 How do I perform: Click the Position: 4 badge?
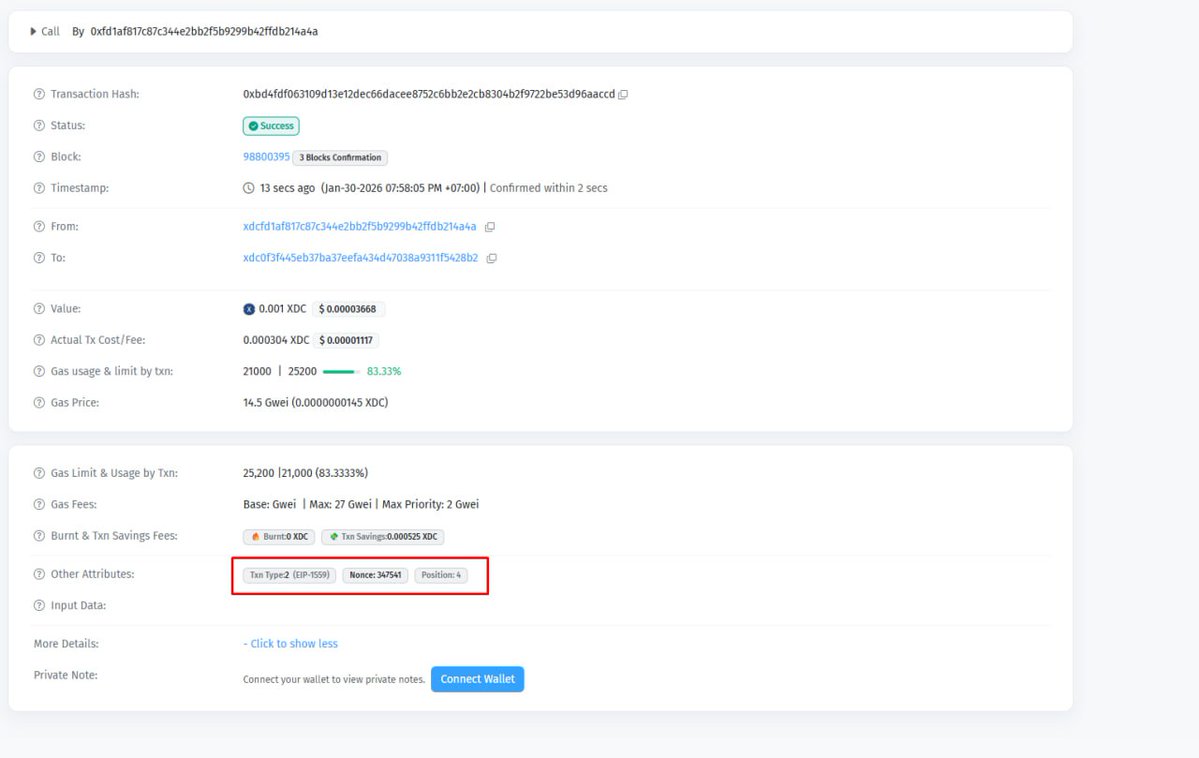pyautogui.click(x=440, y=575)
